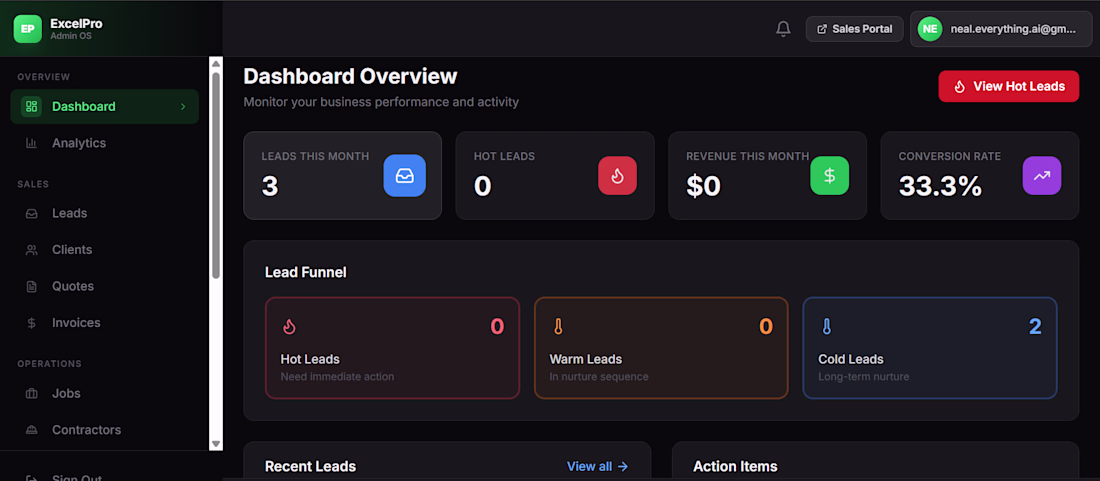Open the Revenue This Month card
Viewport: 1100px width, 481px height.
767,175
